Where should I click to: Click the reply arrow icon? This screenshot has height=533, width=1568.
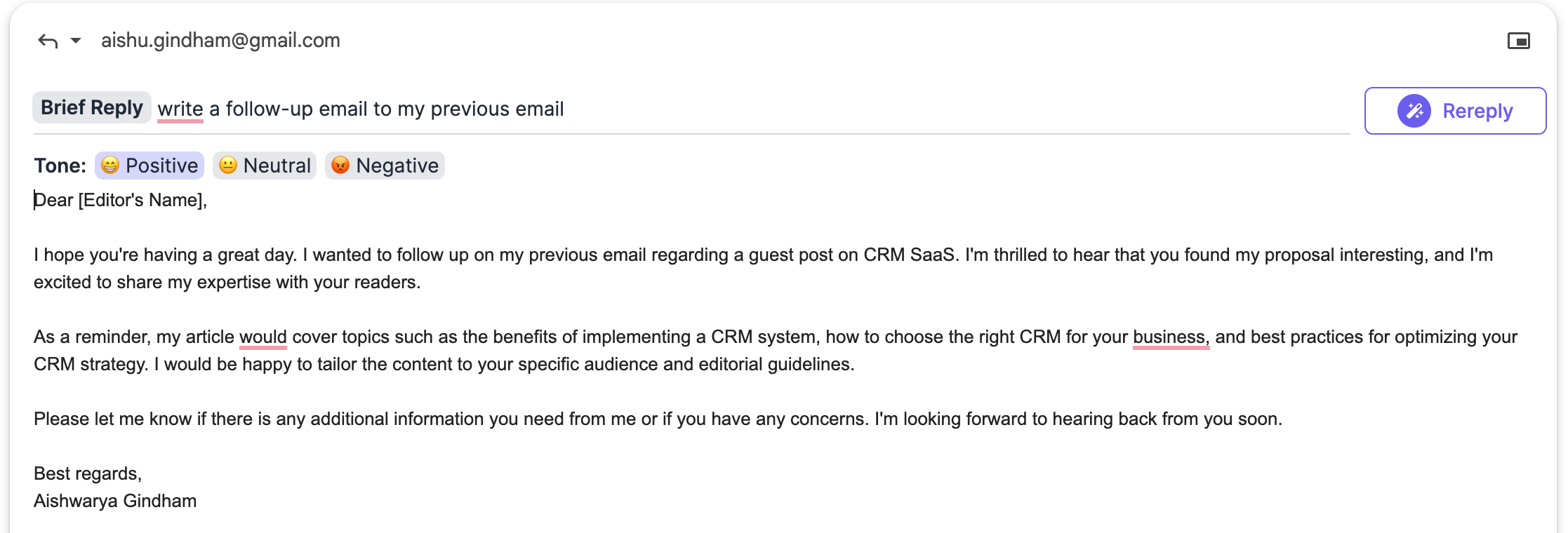48,41
